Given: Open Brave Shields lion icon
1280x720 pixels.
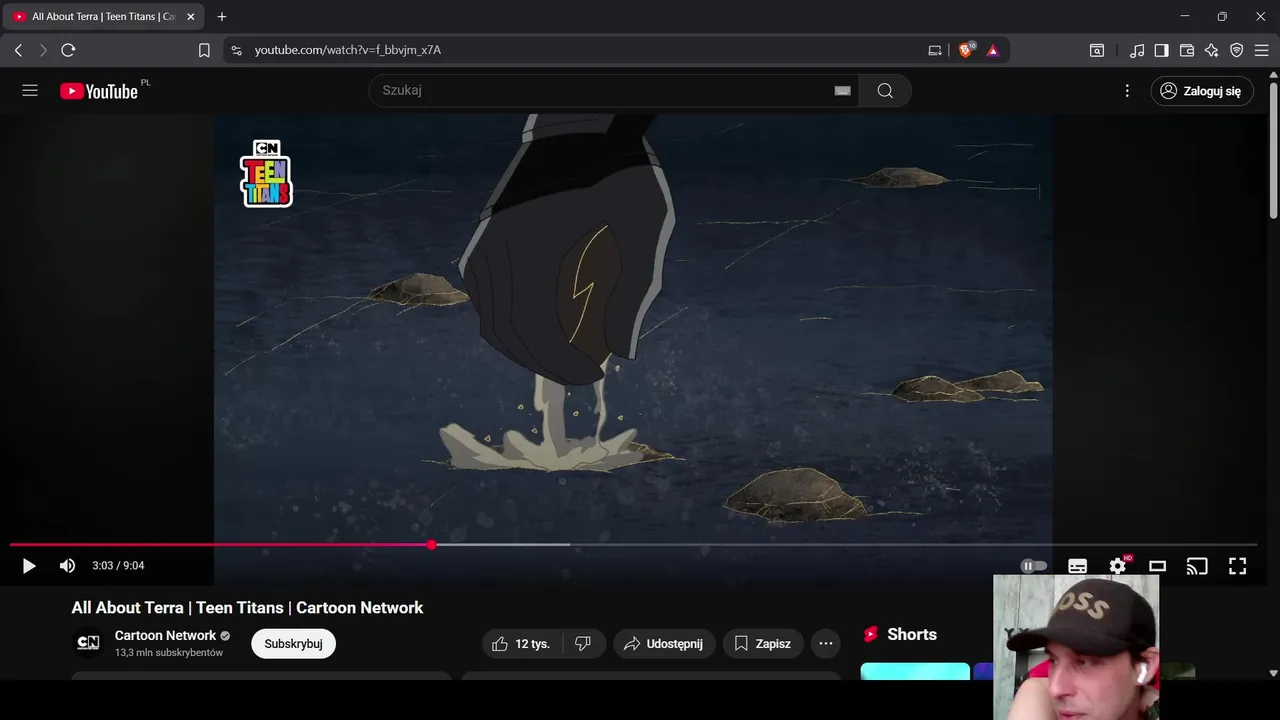Looking at the screenshot, I should tap(966, 50).
